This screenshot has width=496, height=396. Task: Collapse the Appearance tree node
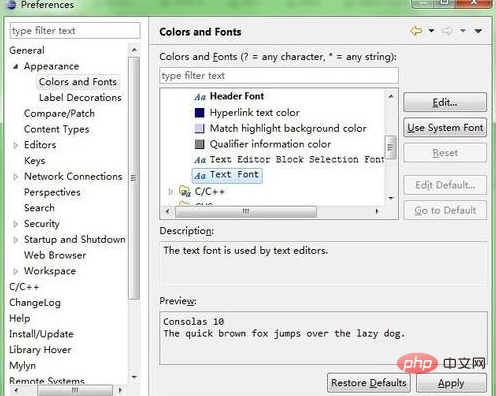click(15, 67)
